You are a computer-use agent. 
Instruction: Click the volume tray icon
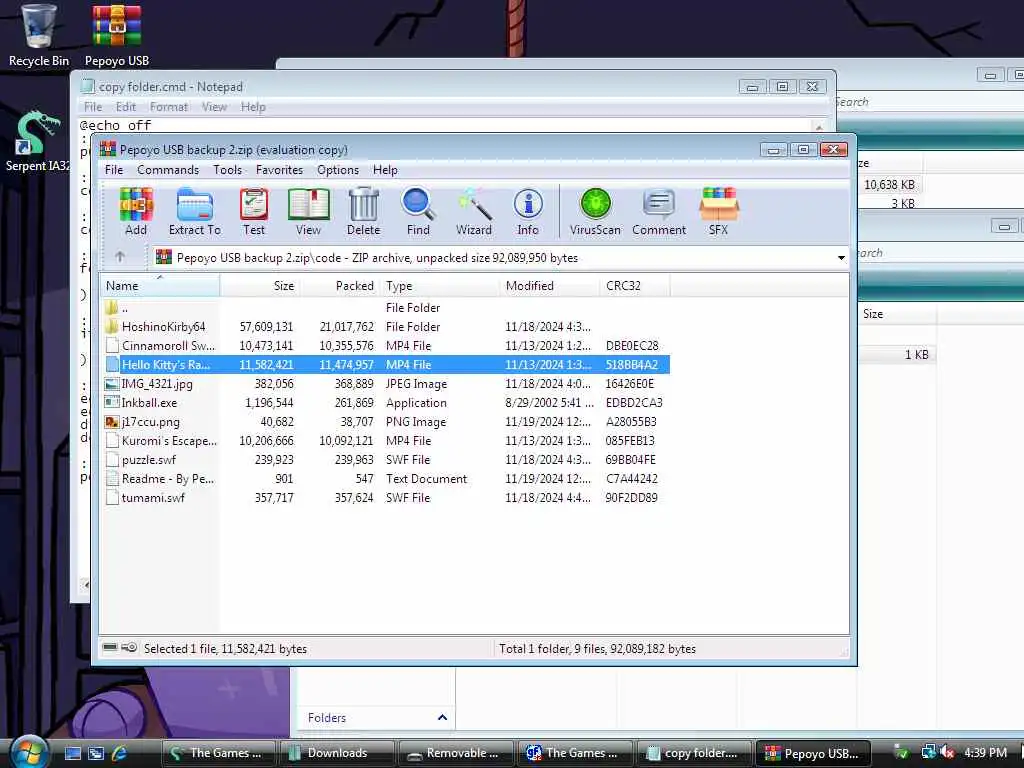[948, 753]
